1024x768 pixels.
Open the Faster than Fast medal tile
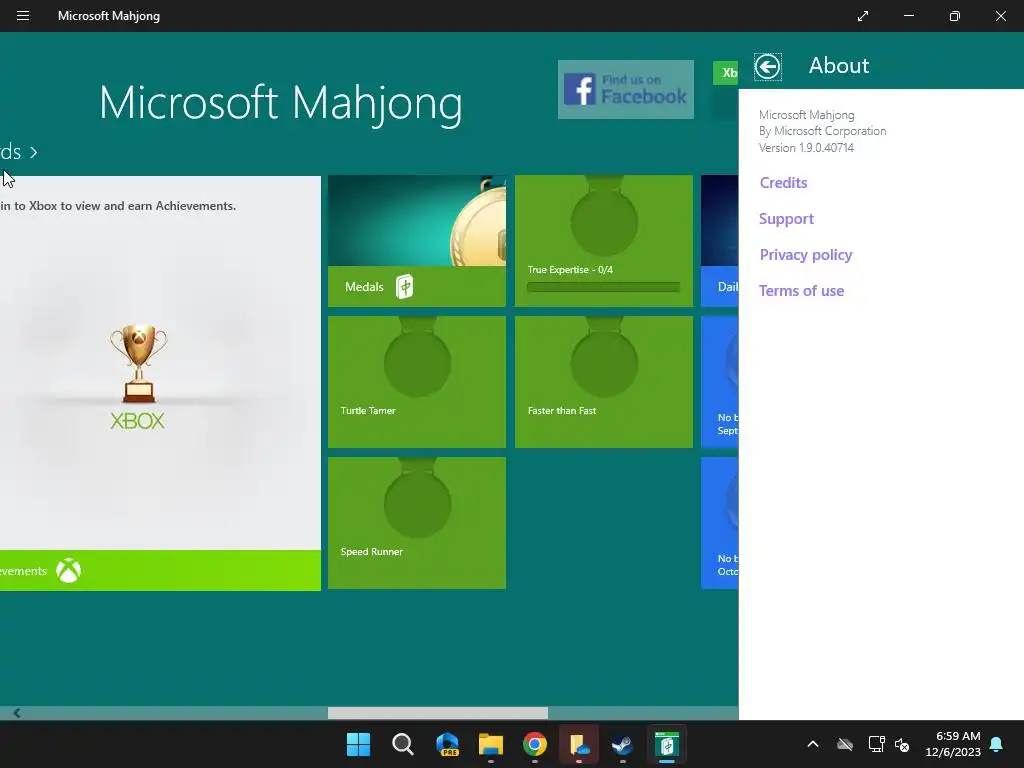point(603,382)
